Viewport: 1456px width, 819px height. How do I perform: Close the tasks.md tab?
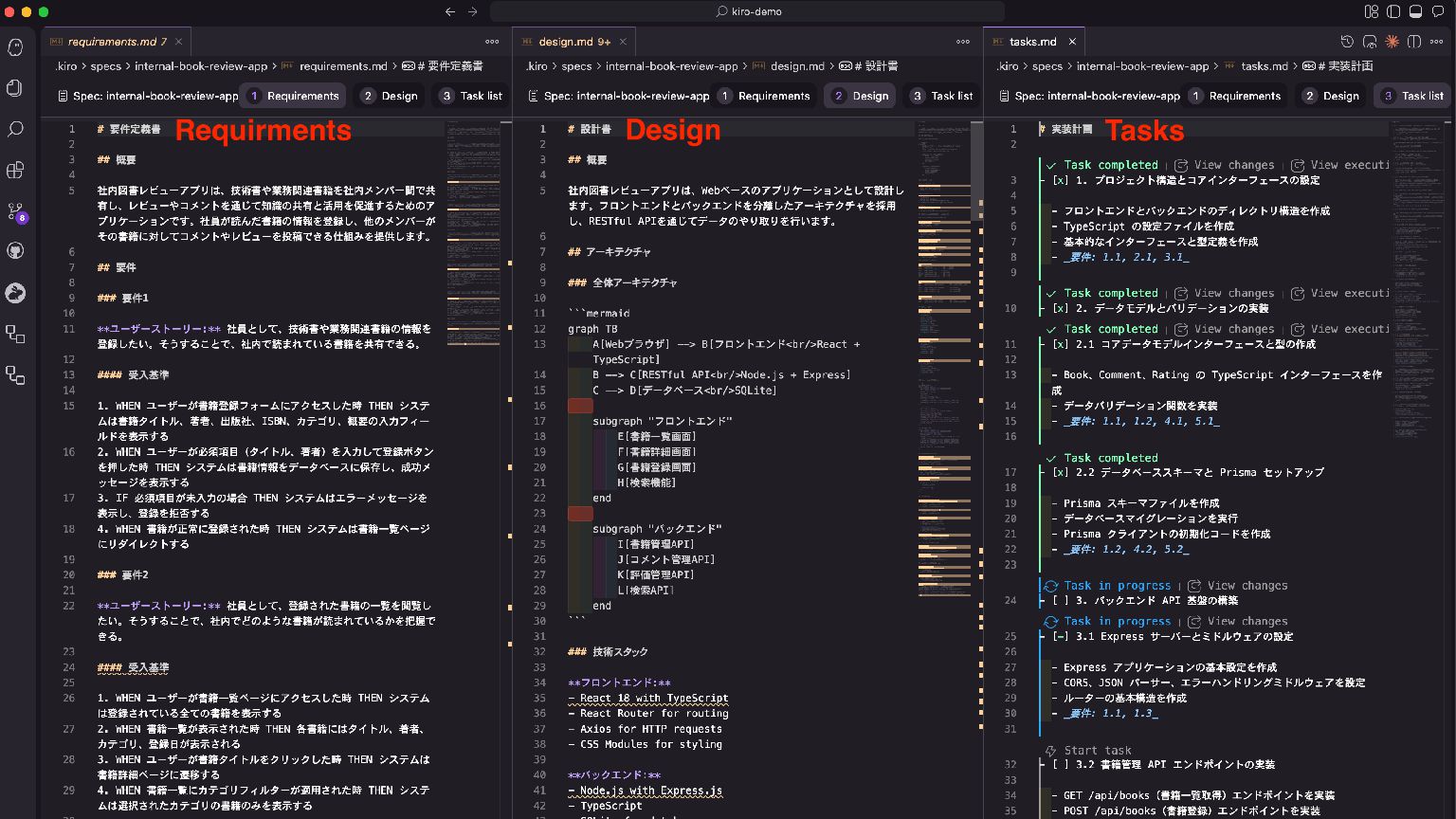1072,42
